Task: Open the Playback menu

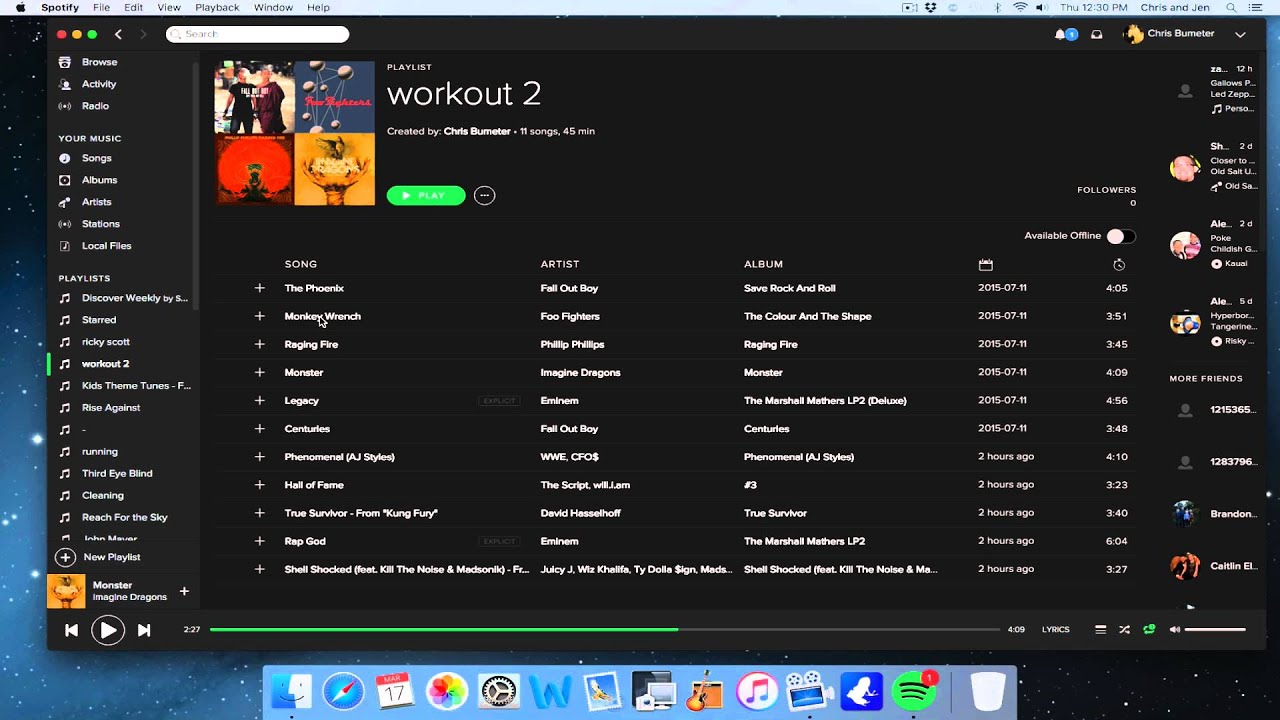Action: (217, 7)
